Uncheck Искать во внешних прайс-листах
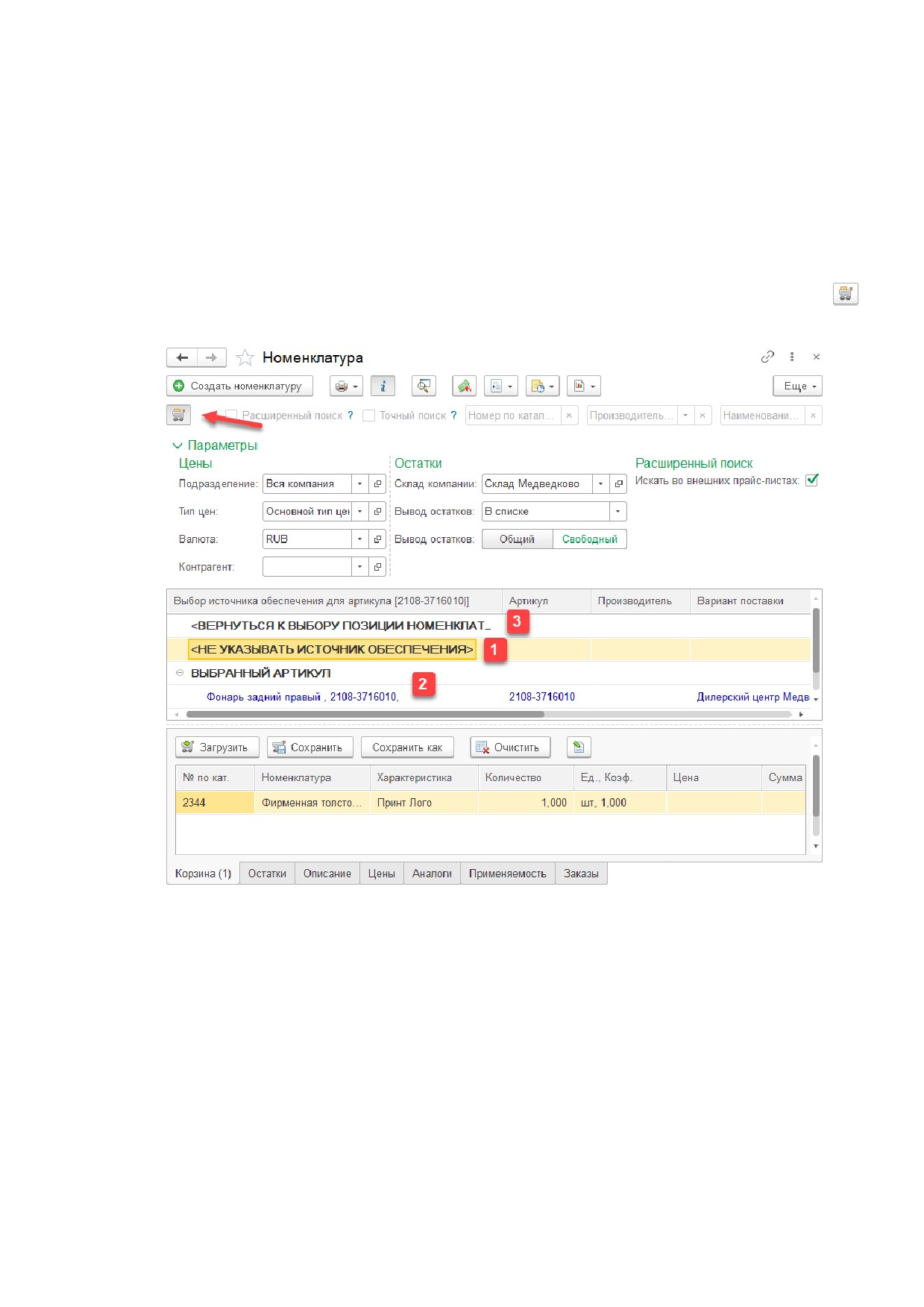Screen dimensions: 924x1307 pos(812,480)
